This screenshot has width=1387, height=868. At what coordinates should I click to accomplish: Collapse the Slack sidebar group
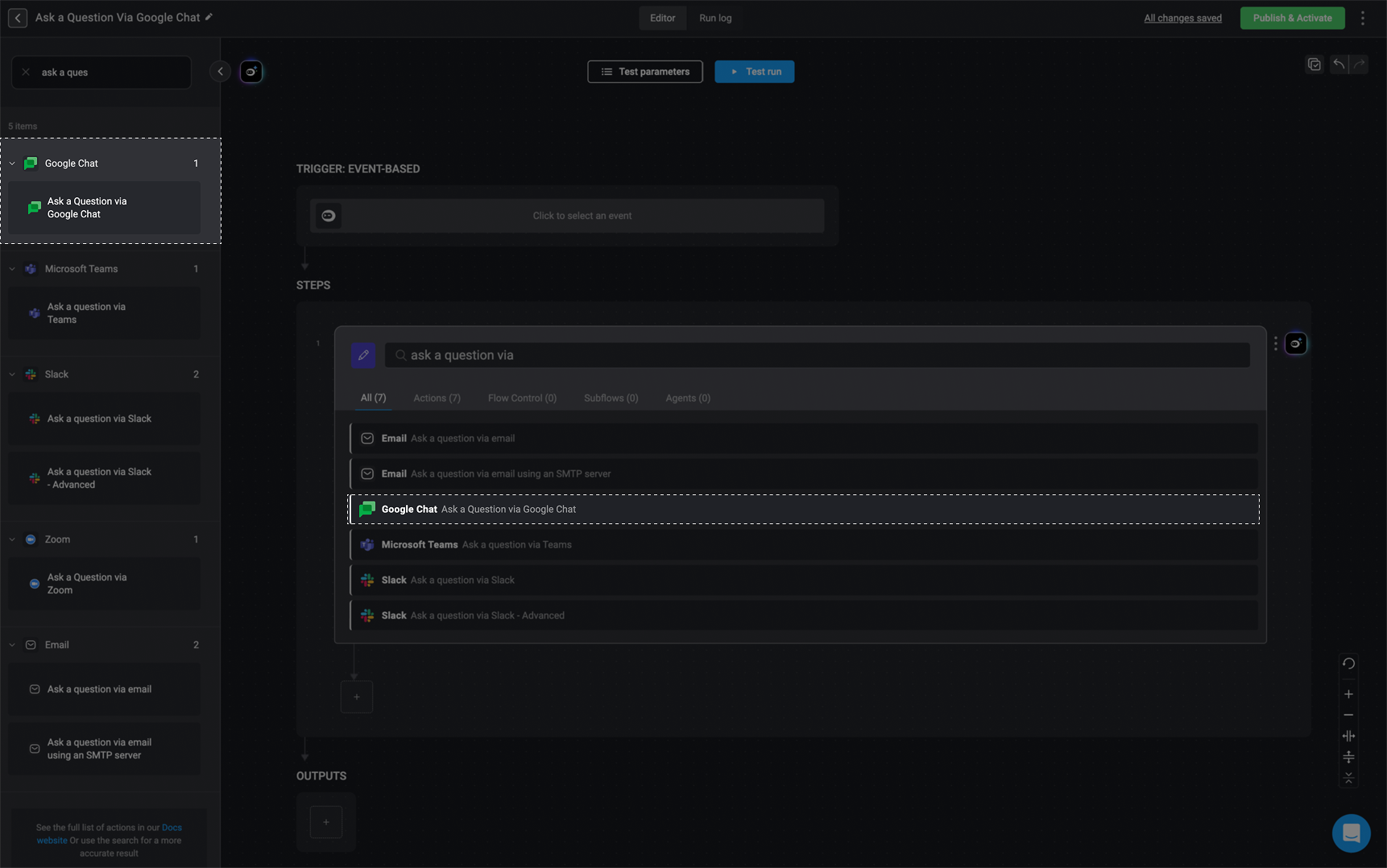pyautogui.click(x=12, y=374)
